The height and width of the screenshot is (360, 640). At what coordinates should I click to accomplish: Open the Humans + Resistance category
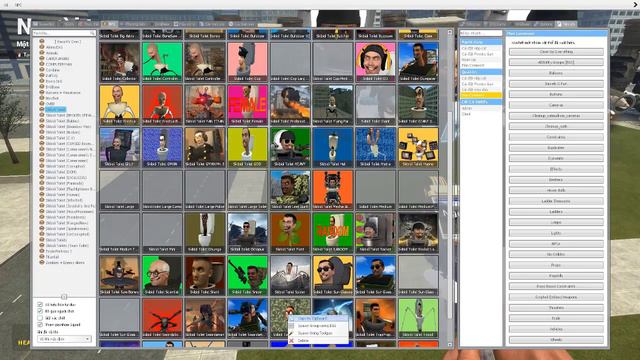(x=63, y=93)
